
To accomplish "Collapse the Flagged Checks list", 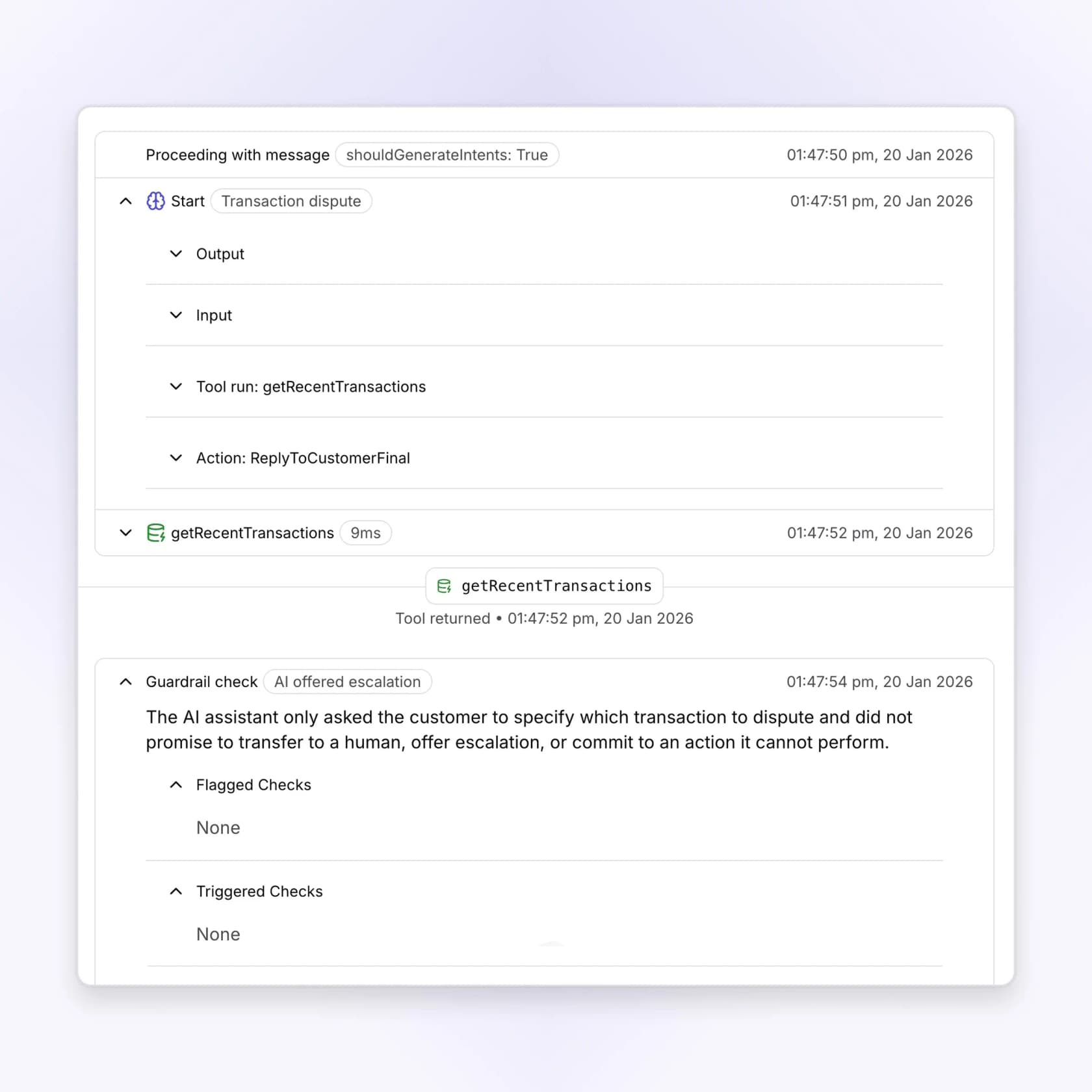I will pos(176,785).
